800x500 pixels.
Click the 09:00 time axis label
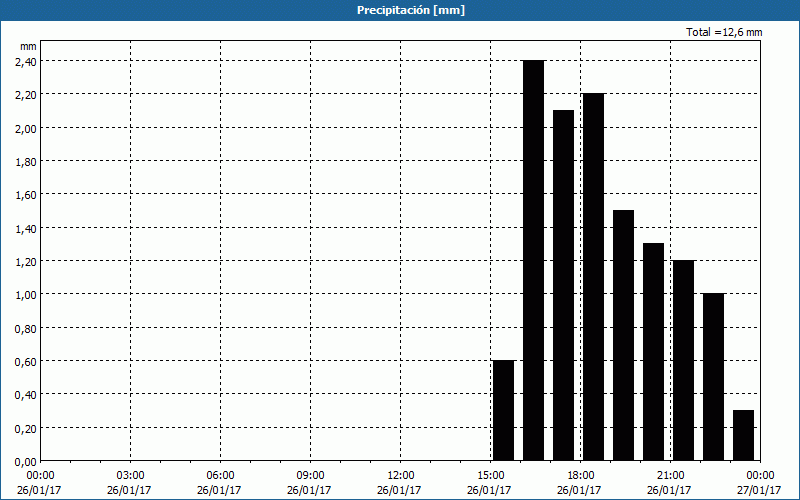click(x=310, y=476)
